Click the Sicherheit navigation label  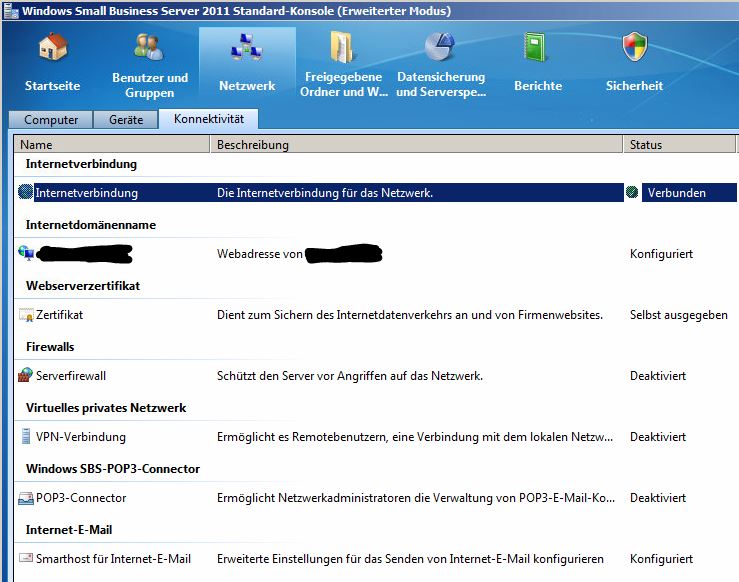634,86
